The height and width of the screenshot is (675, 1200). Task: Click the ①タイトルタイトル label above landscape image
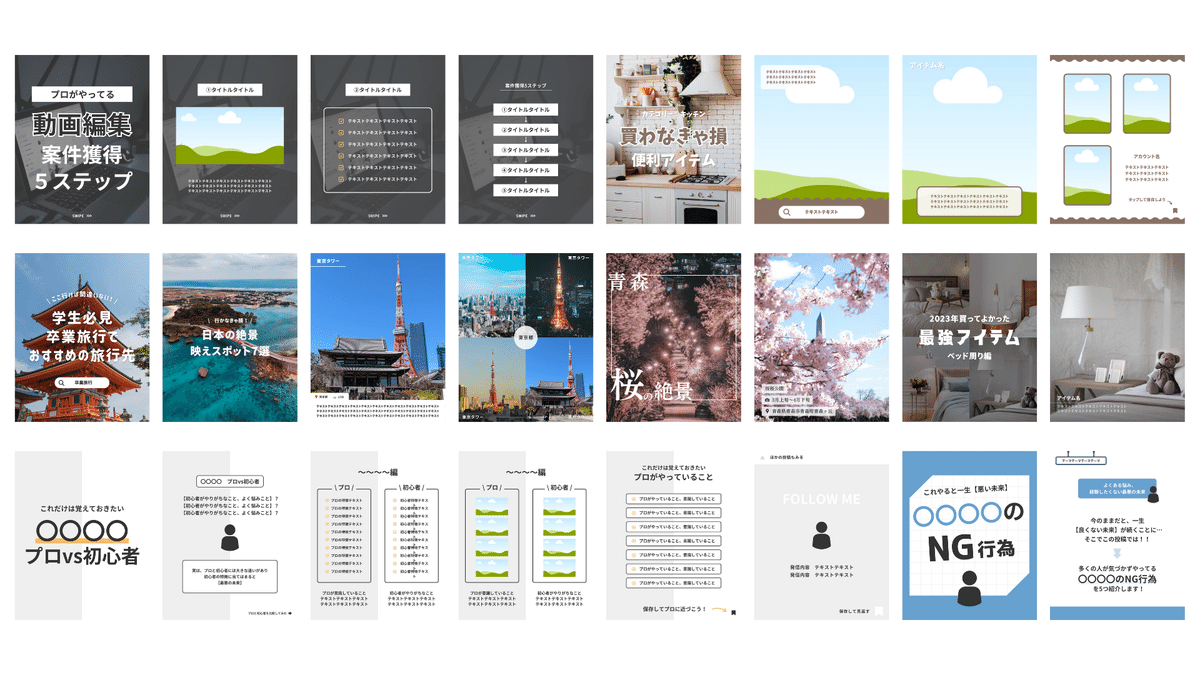[x=229, y=90]
